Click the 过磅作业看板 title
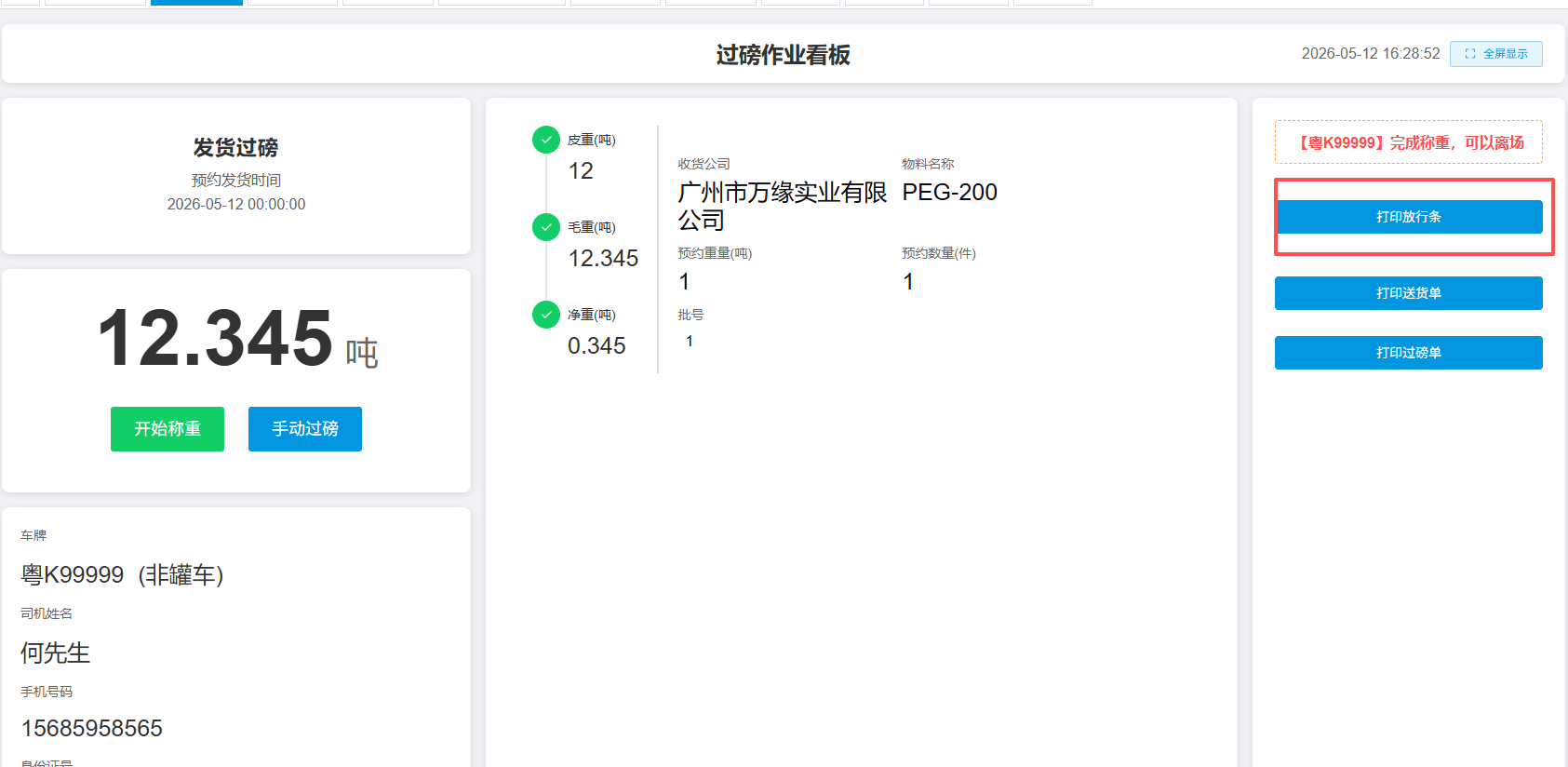The height and width of the screenshot is (767, 1568). (x=784, y=55)
